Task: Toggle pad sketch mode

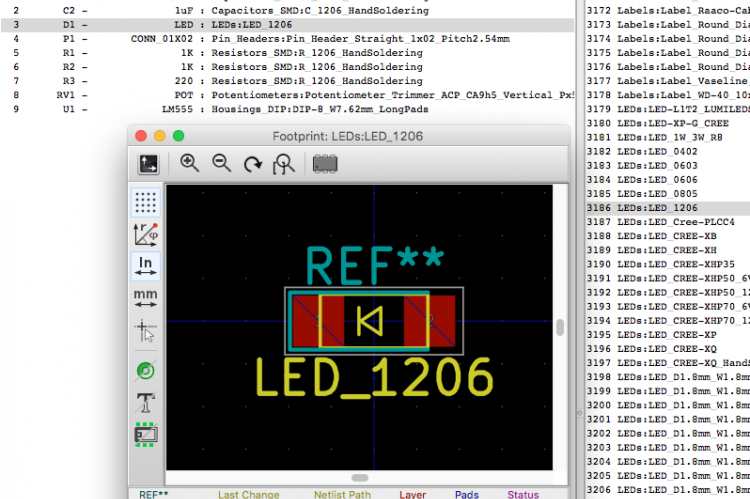Action: click(145, 371)
